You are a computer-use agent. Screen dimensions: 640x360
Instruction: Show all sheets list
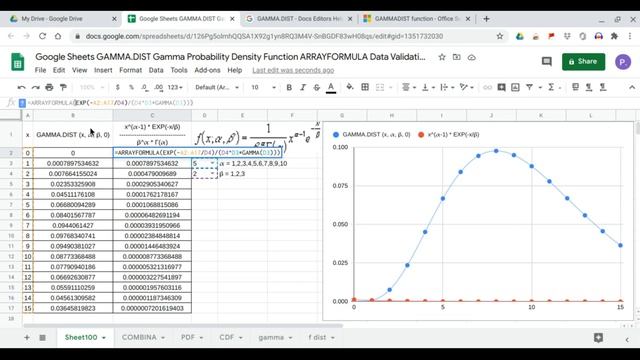tap(42, 338)
